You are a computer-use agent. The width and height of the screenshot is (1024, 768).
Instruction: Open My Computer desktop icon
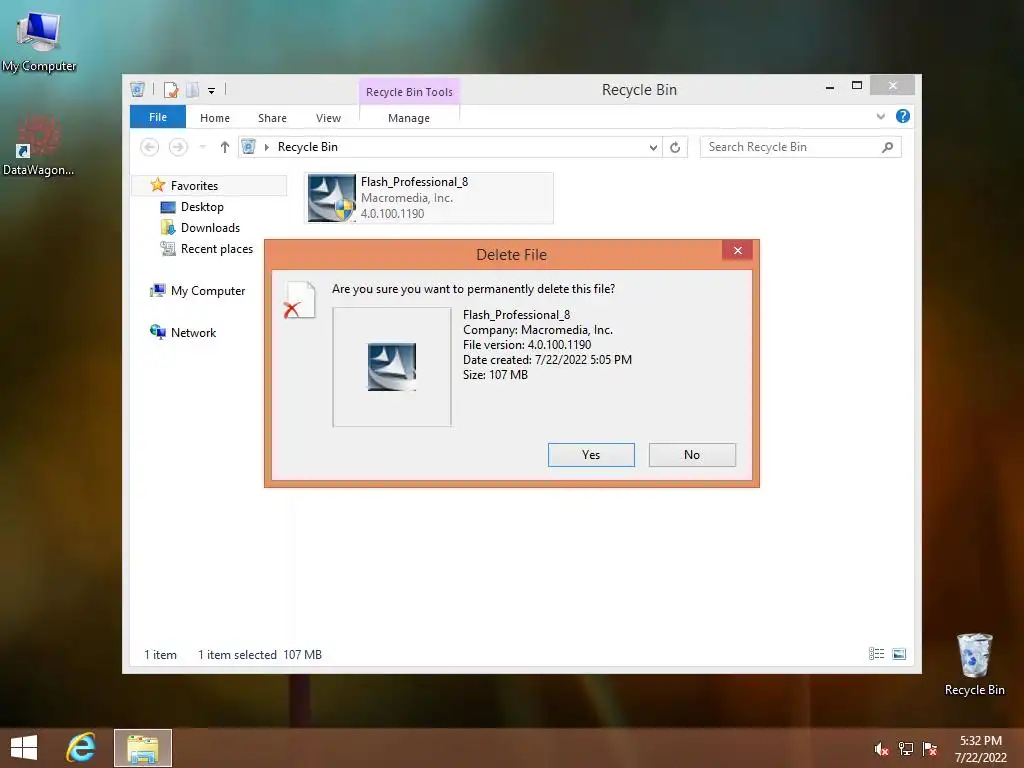(39, 40)
